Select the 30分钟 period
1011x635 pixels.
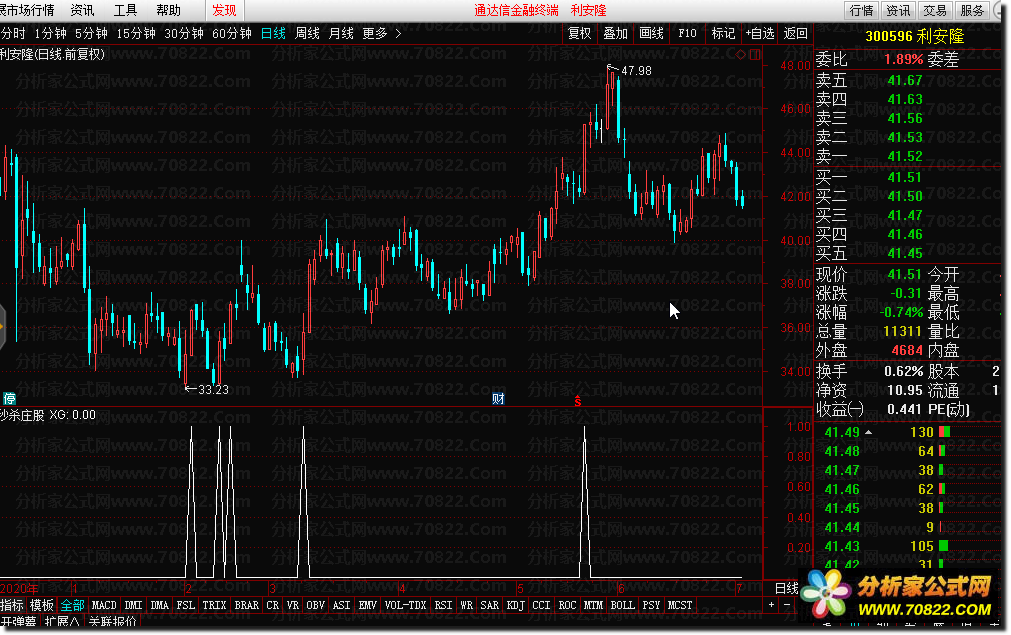(x=184, y=34)
